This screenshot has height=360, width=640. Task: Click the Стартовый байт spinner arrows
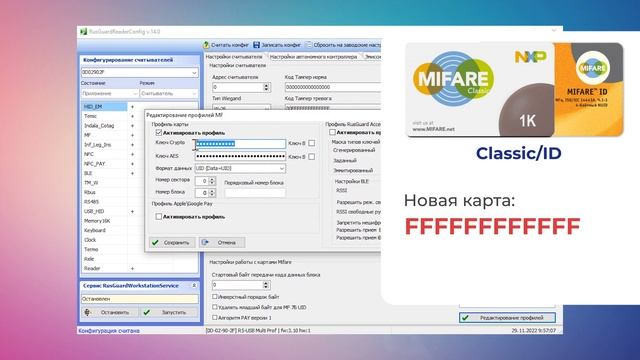(266, 285)
